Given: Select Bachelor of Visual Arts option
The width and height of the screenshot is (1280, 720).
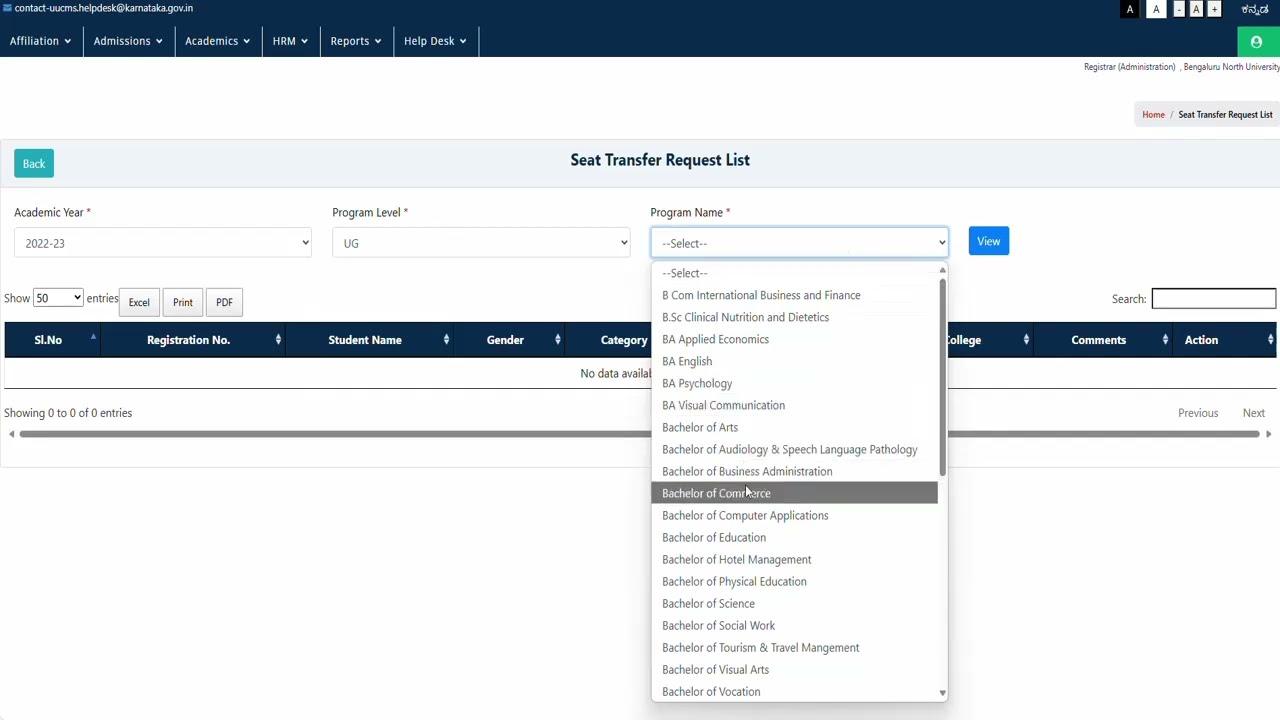Looking at the screenshot, I should tap(795, 669).
